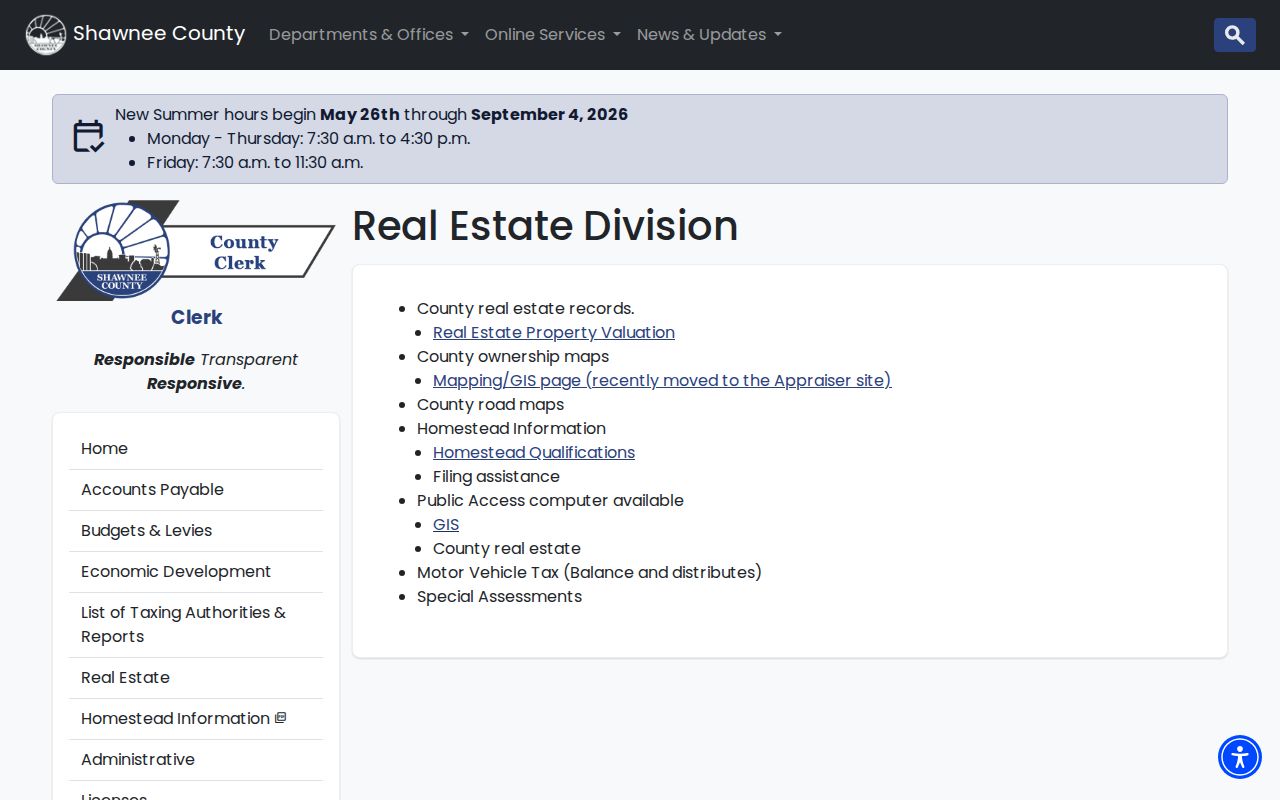This screenshot has width=1280, height=800.
Task: Open List of Taxing Authorities & Reports
Action: pyautogui.click(x=196, y=625)
